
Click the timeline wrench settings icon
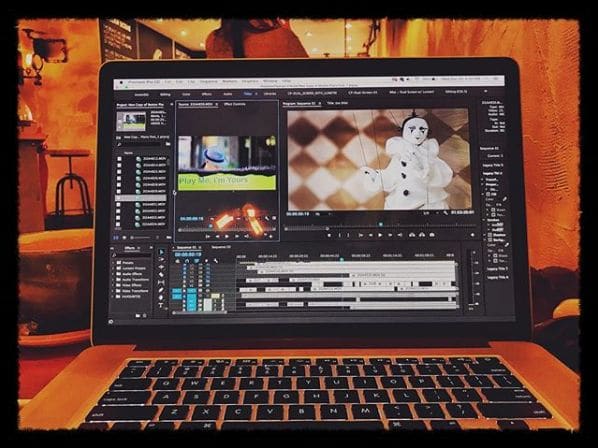click(216, 261)
